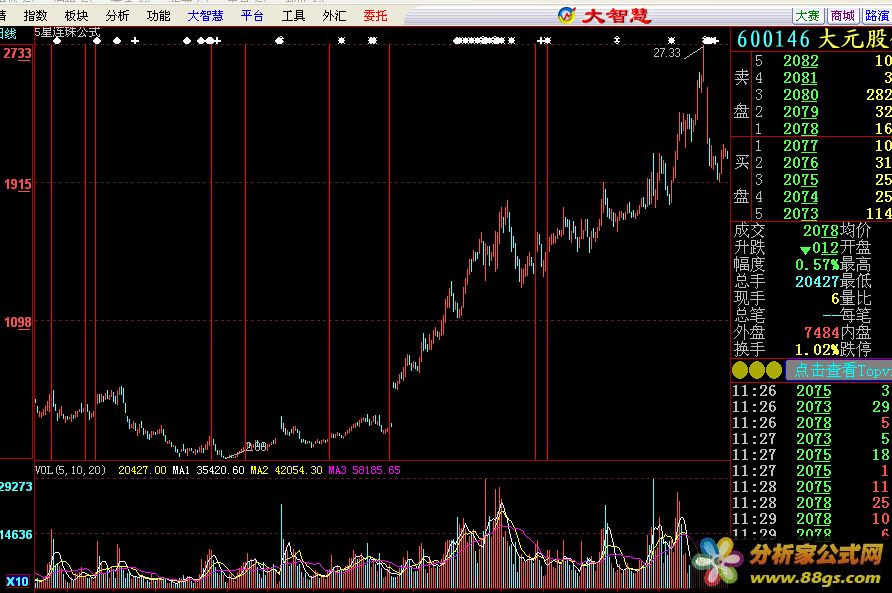Select buy level 3 price 2075
This screenshot has height=593, width=892.
(800, 180)
